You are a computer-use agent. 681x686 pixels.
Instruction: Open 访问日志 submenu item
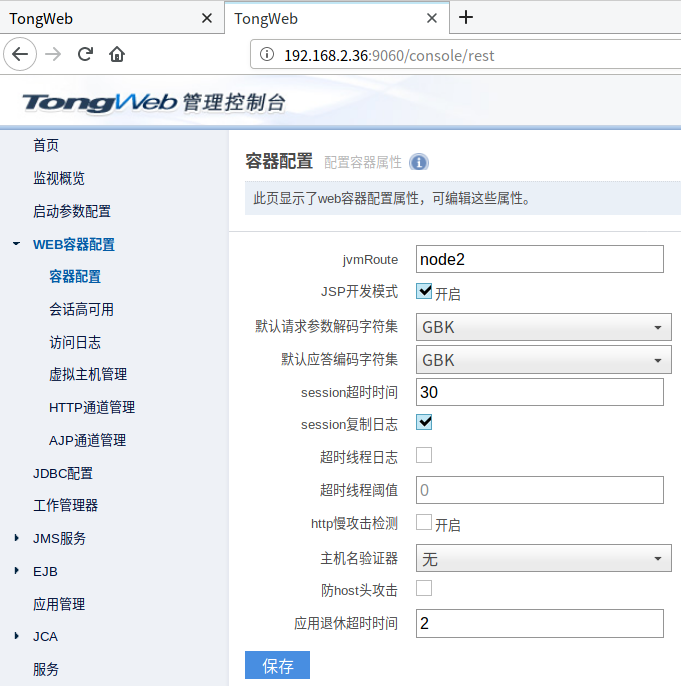(75, 342)
